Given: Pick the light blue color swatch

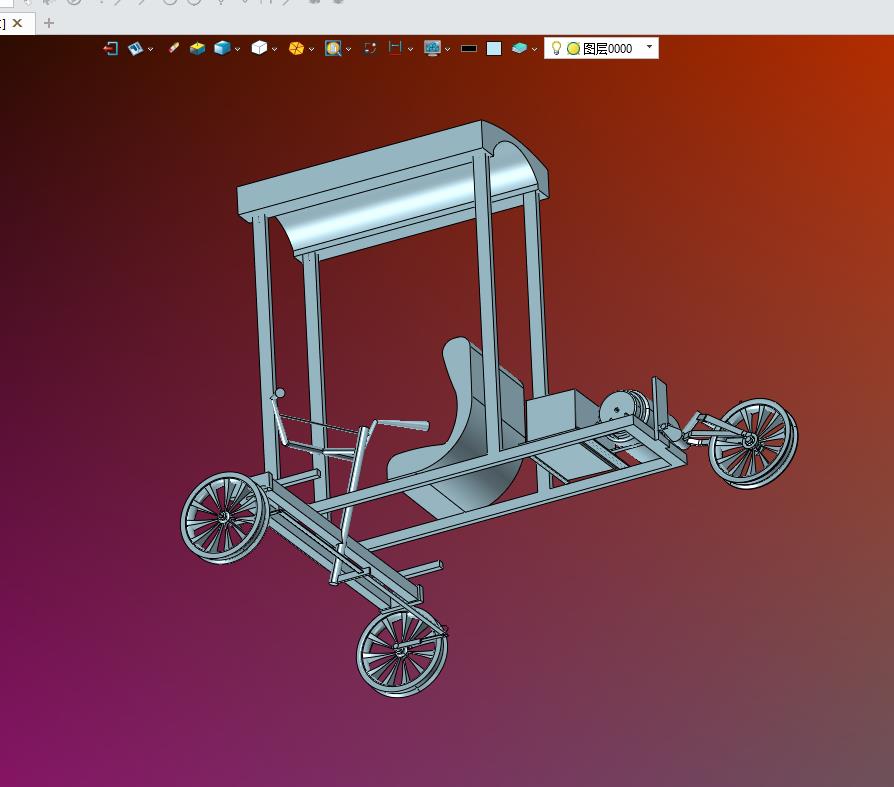Looking at the screenshot, I should click(x=494, y=48).
